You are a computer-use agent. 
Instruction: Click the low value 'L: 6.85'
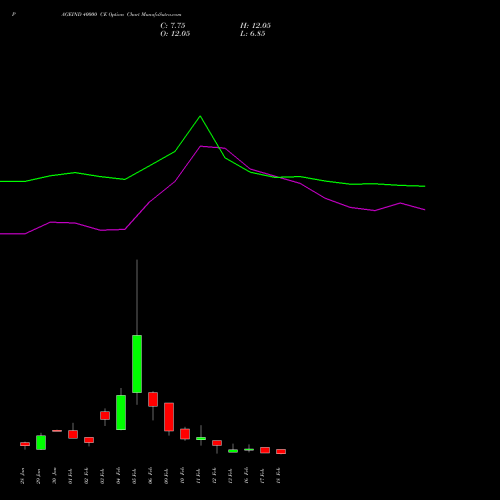tap(253, 34)
